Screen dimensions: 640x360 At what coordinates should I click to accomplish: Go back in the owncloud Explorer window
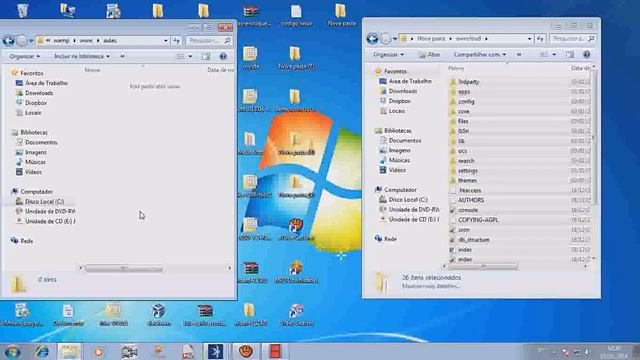coord(372,39)
